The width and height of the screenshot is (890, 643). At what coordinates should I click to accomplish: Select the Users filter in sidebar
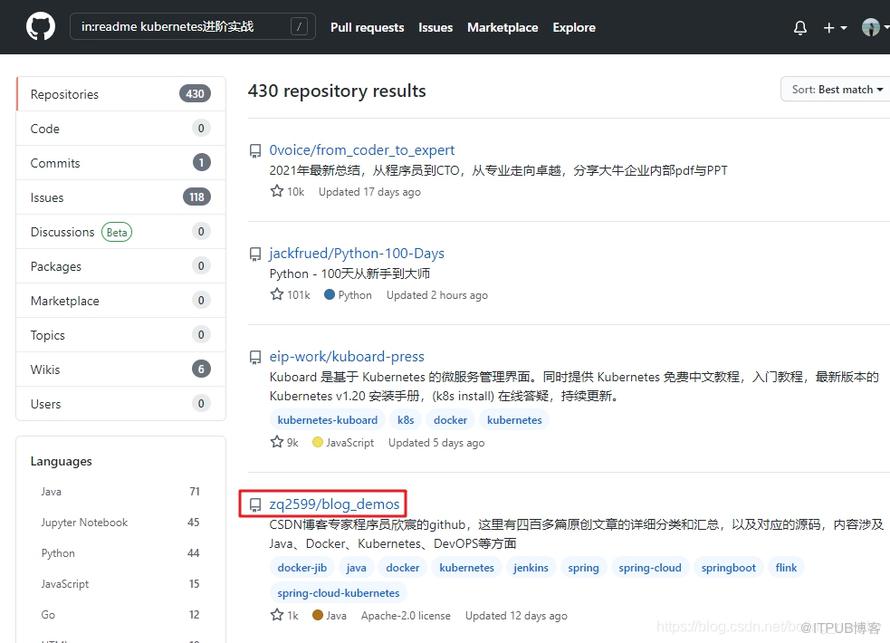click(121, 404)
